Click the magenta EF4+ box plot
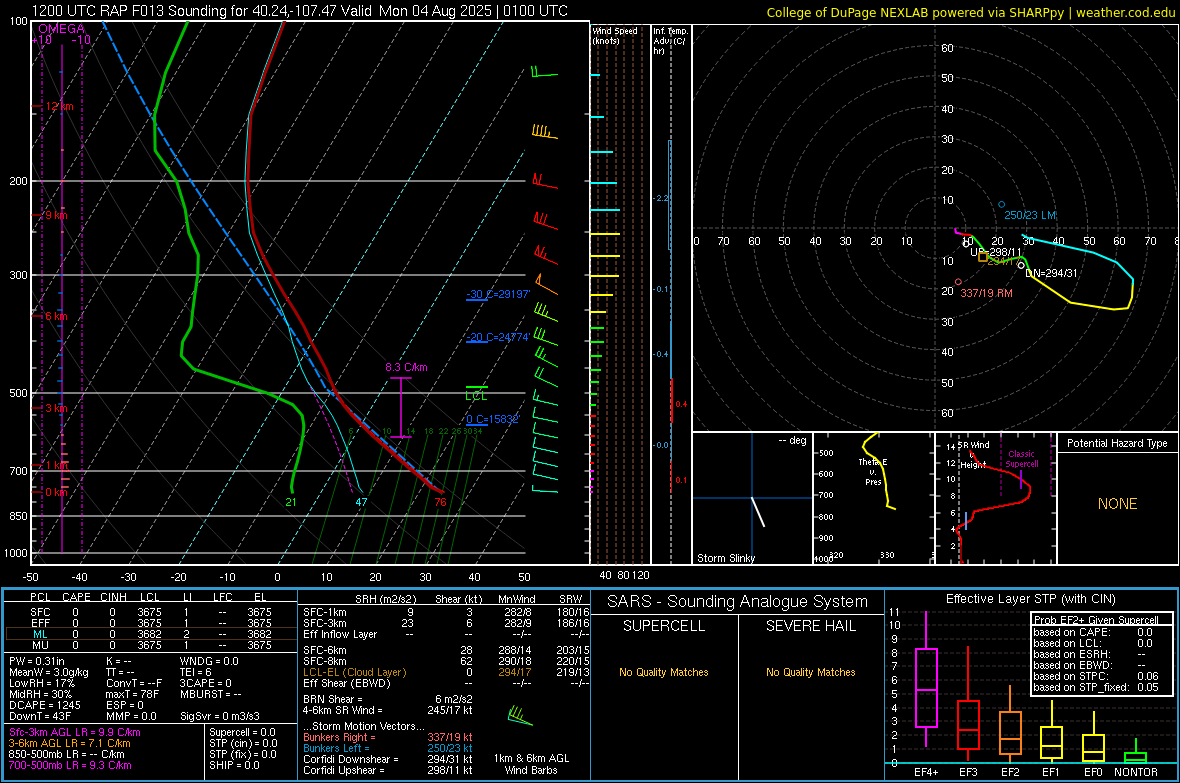The width and height of the screenshot is (1180, 783). [x=926, y=679]
